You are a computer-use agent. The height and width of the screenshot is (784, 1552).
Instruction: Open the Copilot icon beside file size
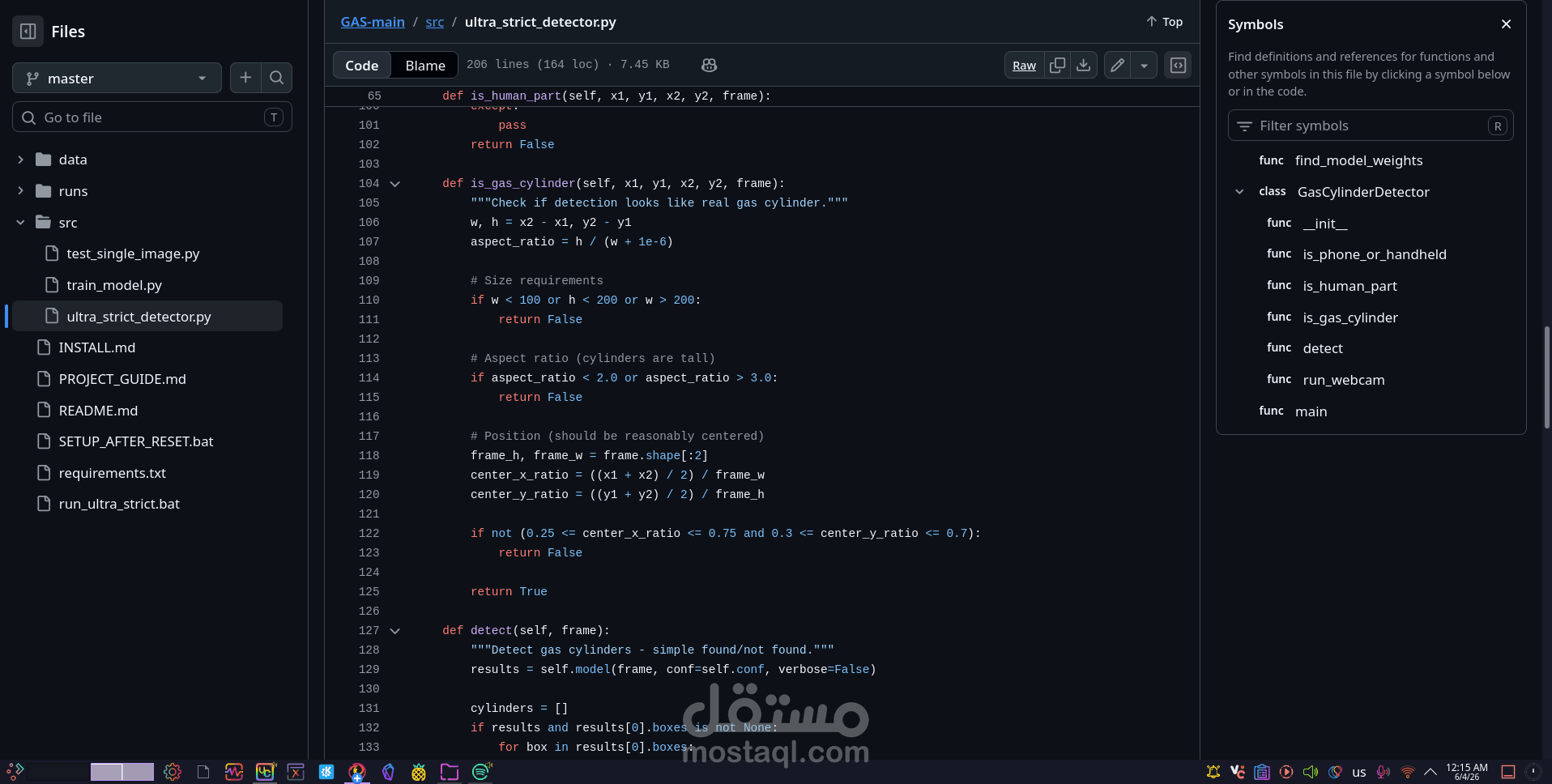click(x=709, y=65)
